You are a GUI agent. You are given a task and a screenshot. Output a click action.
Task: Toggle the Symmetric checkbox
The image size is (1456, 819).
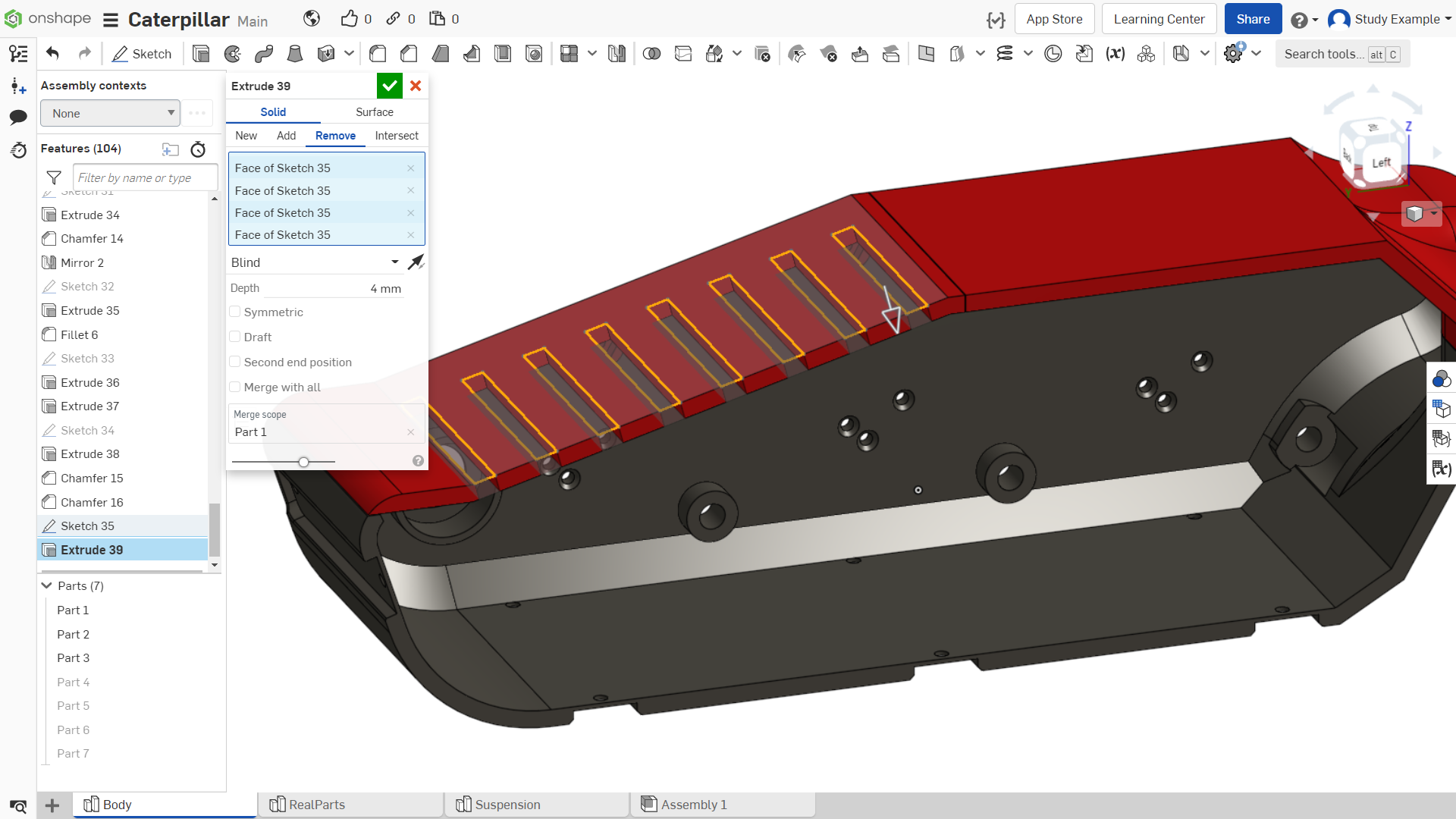pos(235,312)
